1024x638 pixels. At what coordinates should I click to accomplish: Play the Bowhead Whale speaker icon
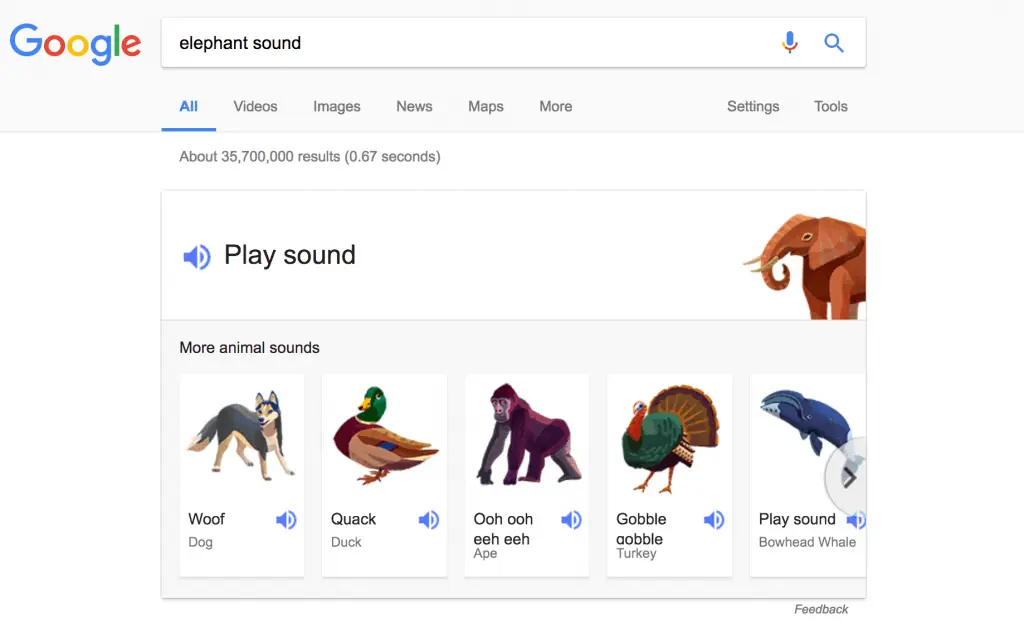pos(856,520)
